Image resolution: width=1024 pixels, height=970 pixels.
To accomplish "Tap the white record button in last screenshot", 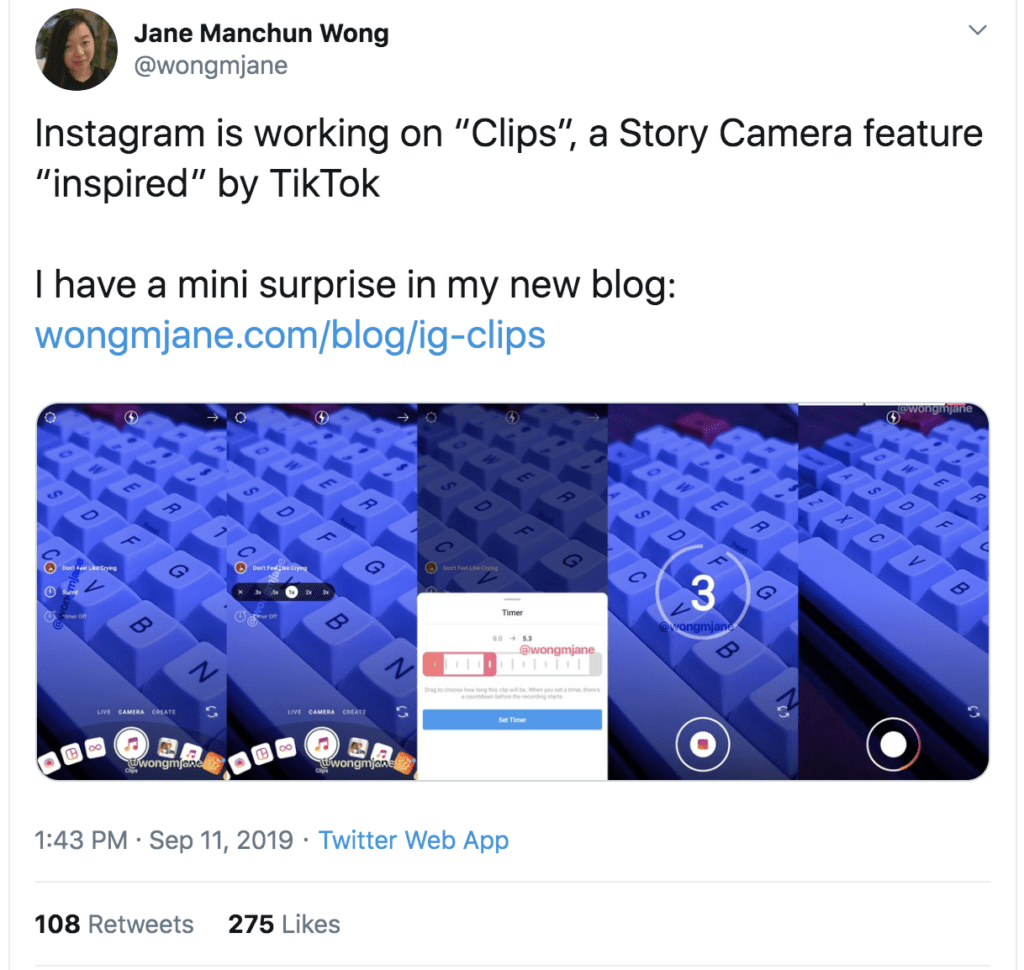I will [893, 744].
